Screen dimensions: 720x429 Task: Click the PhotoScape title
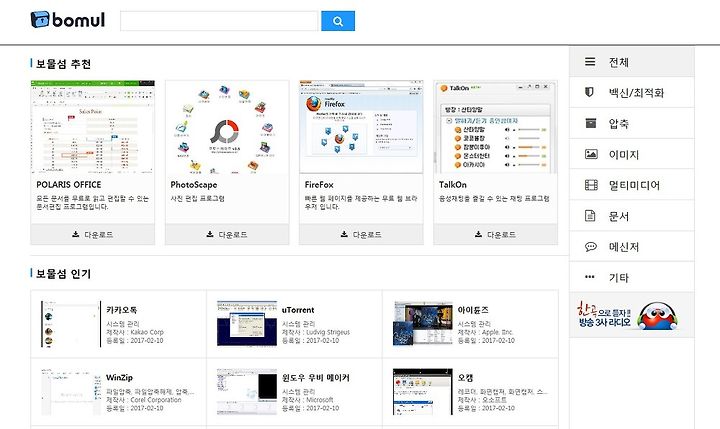pyautogui.click(x=194, y=185)
